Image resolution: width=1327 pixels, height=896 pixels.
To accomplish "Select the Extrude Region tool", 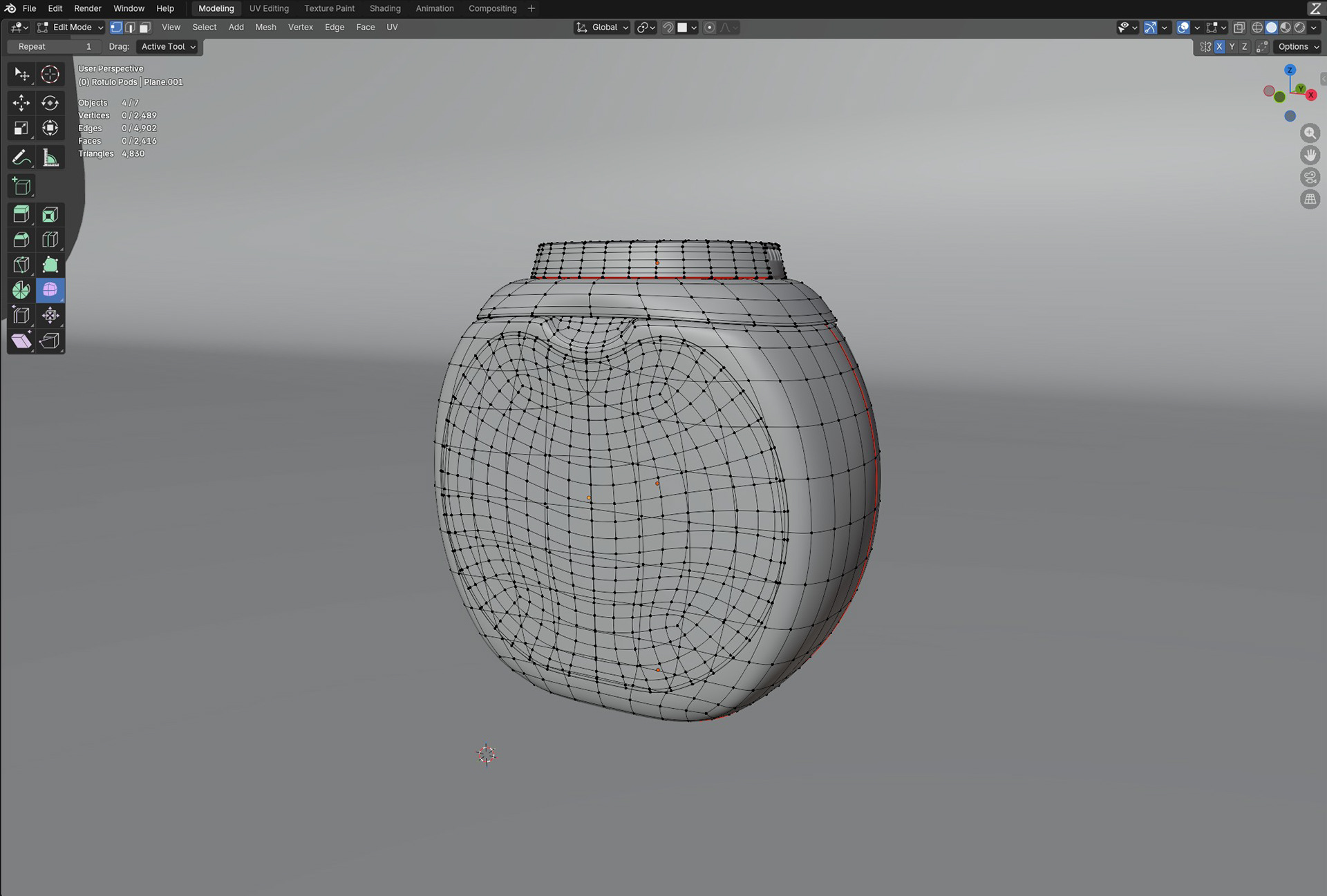I will pyautogui.click(x=21, y=214).
